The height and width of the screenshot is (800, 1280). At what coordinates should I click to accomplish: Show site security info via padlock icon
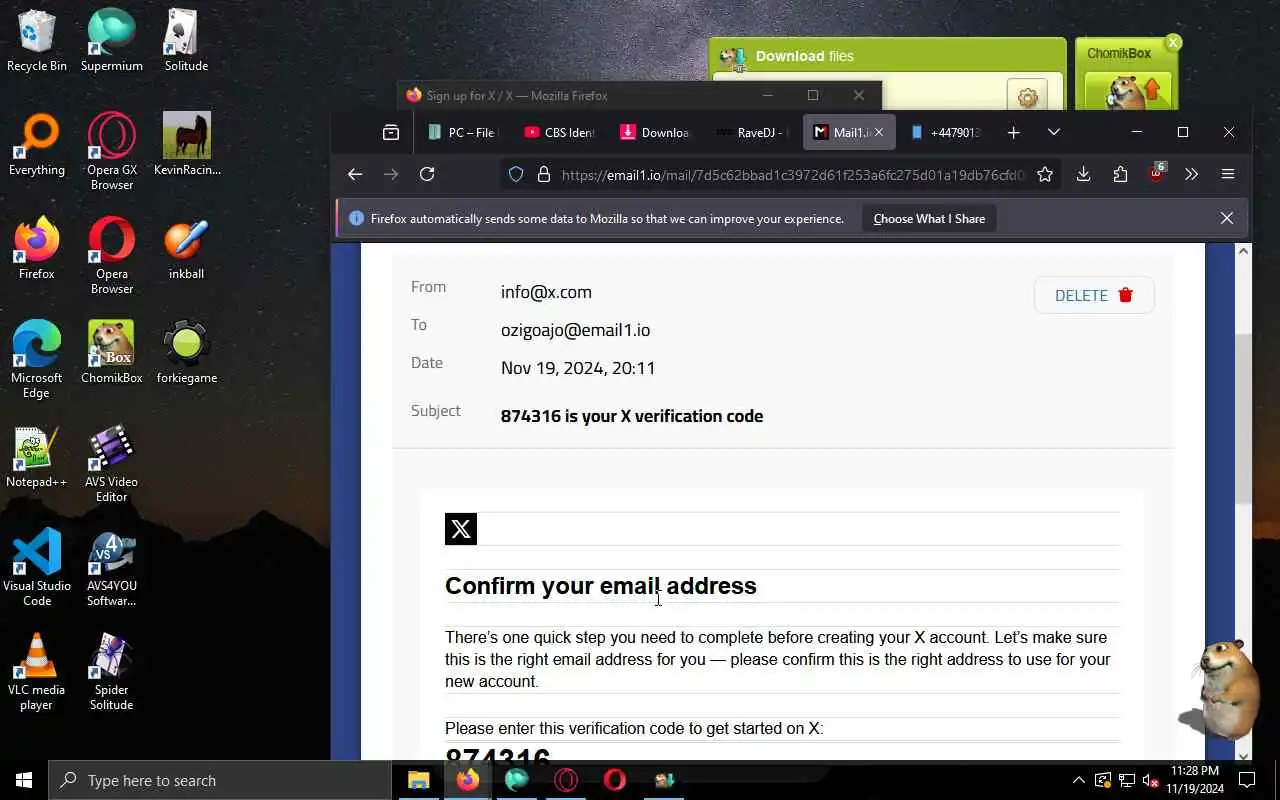coord(544,174)
